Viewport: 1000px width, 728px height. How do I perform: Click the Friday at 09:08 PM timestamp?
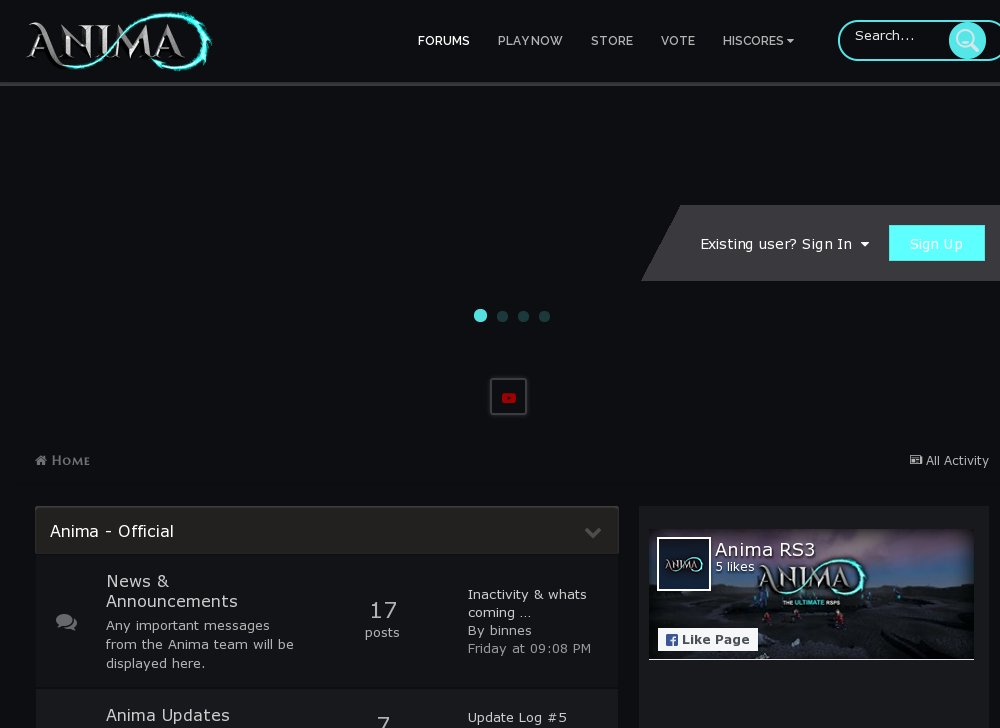coord(529,648)
